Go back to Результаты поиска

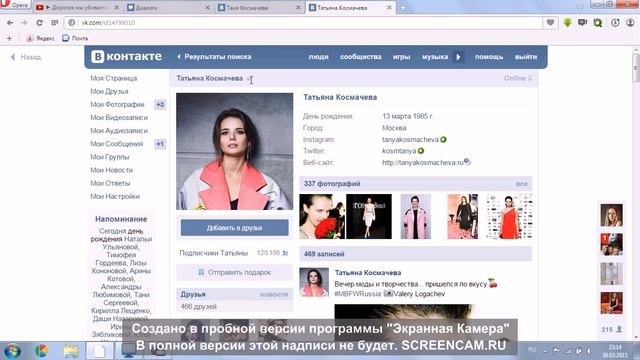click(214, 57)
